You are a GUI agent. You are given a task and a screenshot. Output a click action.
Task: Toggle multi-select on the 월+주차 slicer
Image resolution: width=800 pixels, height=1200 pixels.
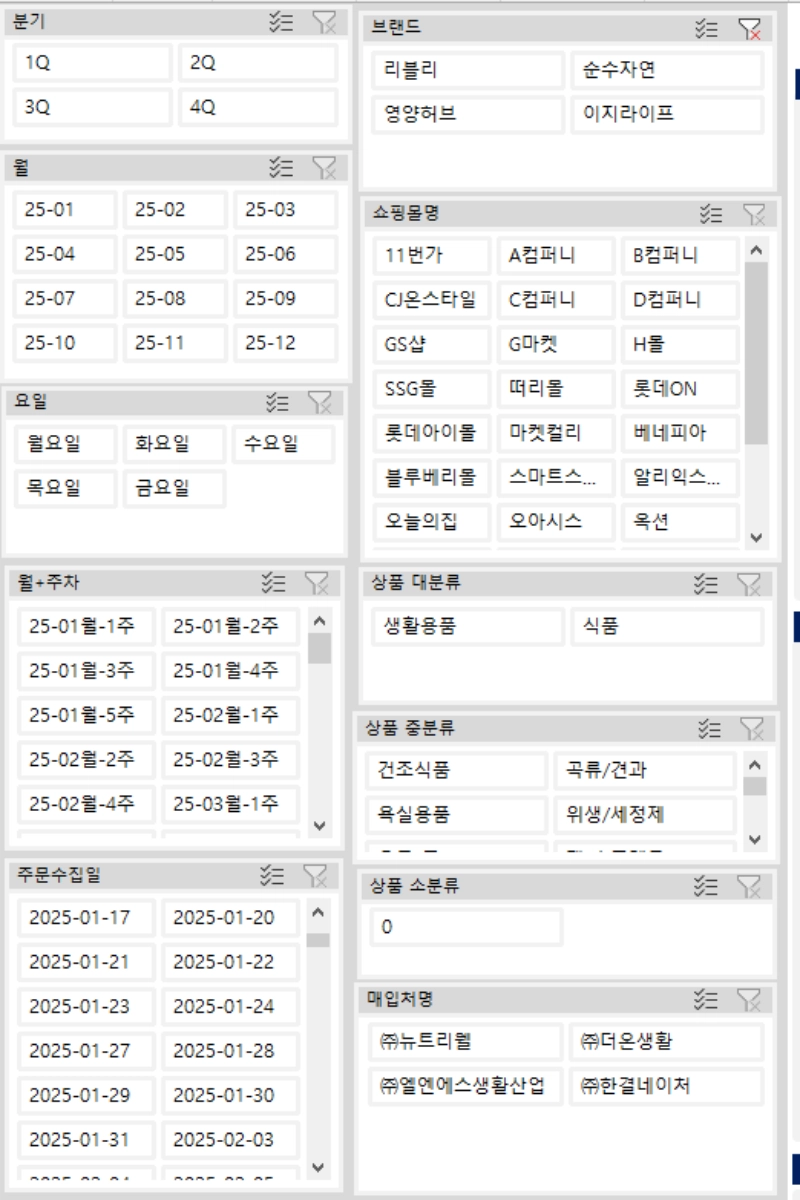click(x=274, y=583)
